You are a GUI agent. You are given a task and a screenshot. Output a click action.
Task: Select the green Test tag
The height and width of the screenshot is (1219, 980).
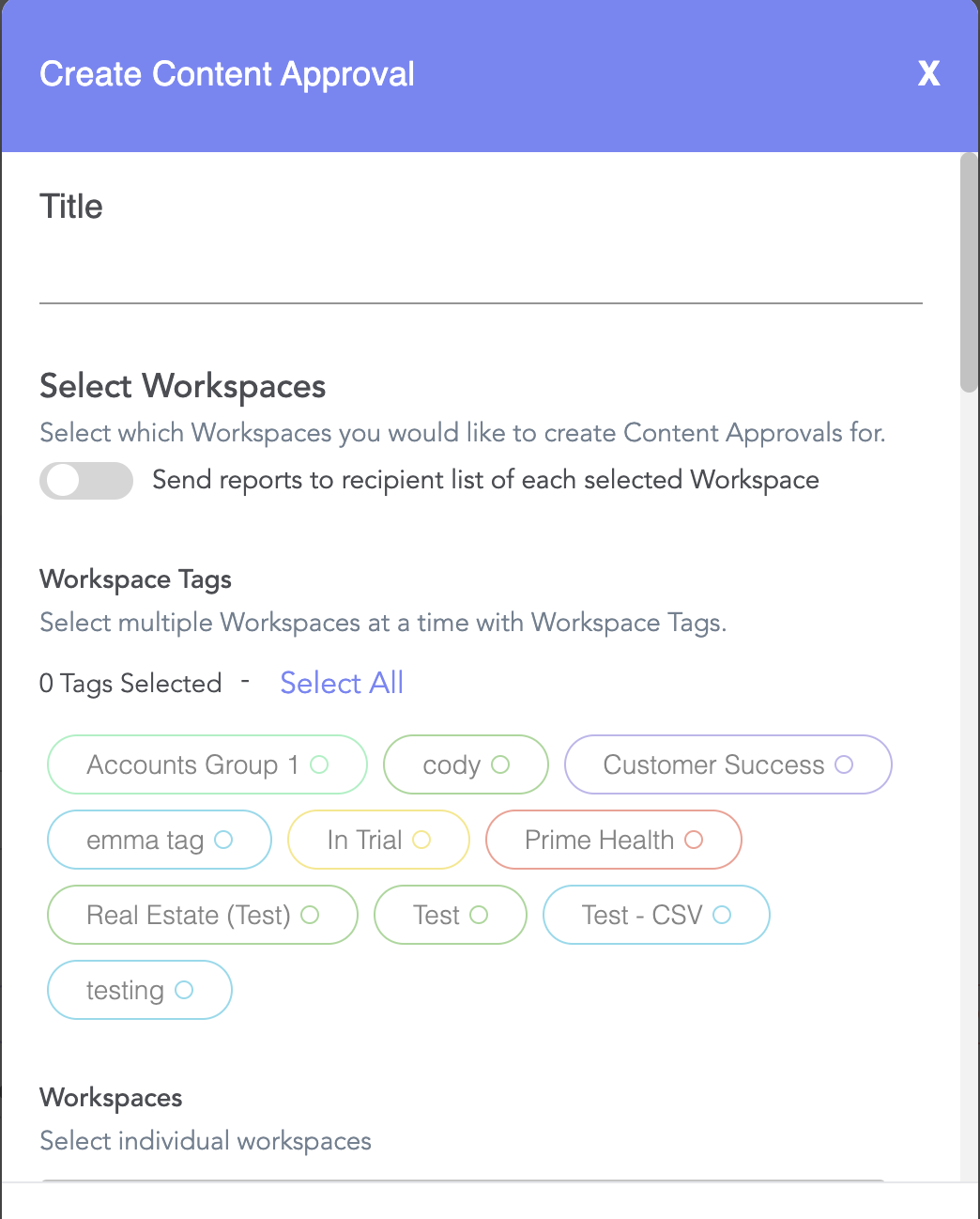450,915
